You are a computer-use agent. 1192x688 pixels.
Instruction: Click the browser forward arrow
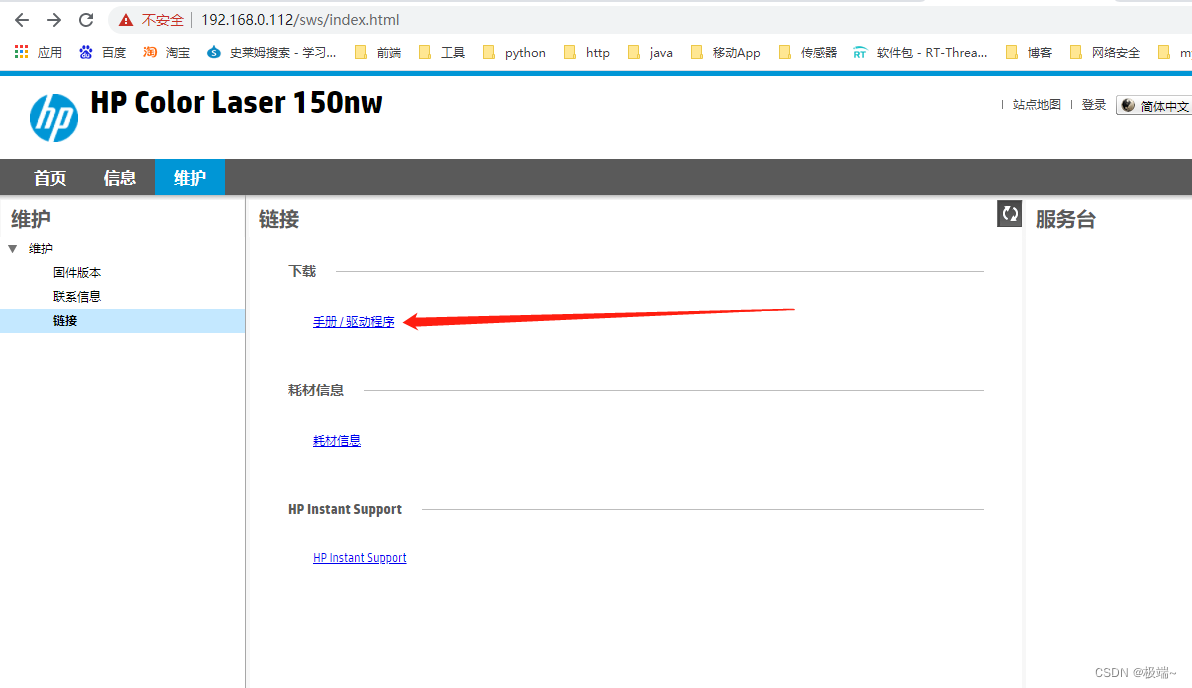point(54,20)
